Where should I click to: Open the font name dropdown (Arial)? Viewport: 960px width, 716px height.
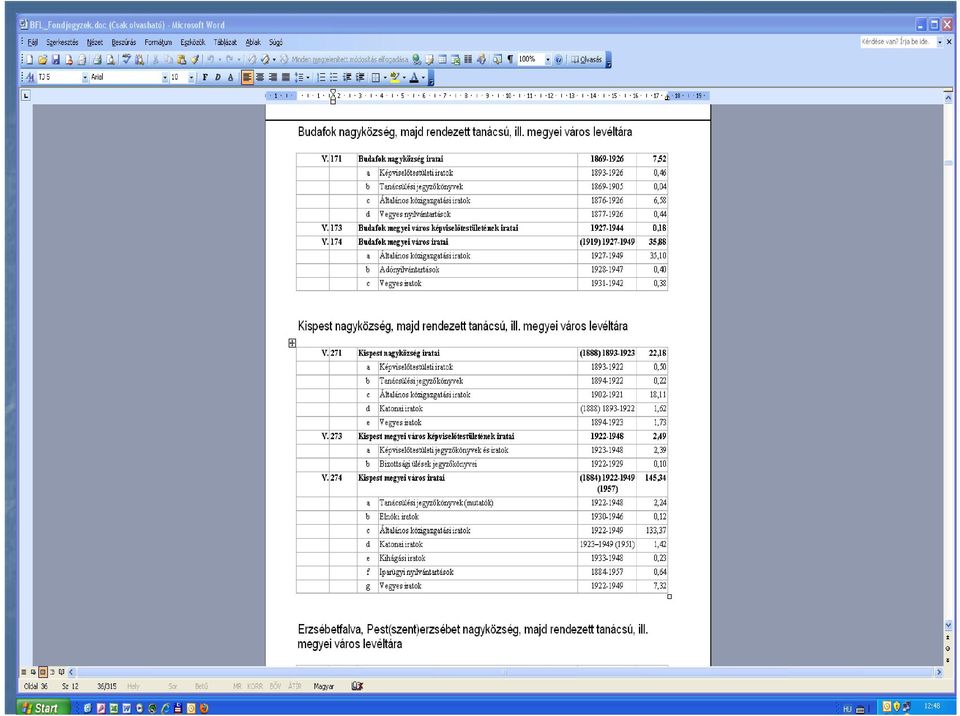165,77
